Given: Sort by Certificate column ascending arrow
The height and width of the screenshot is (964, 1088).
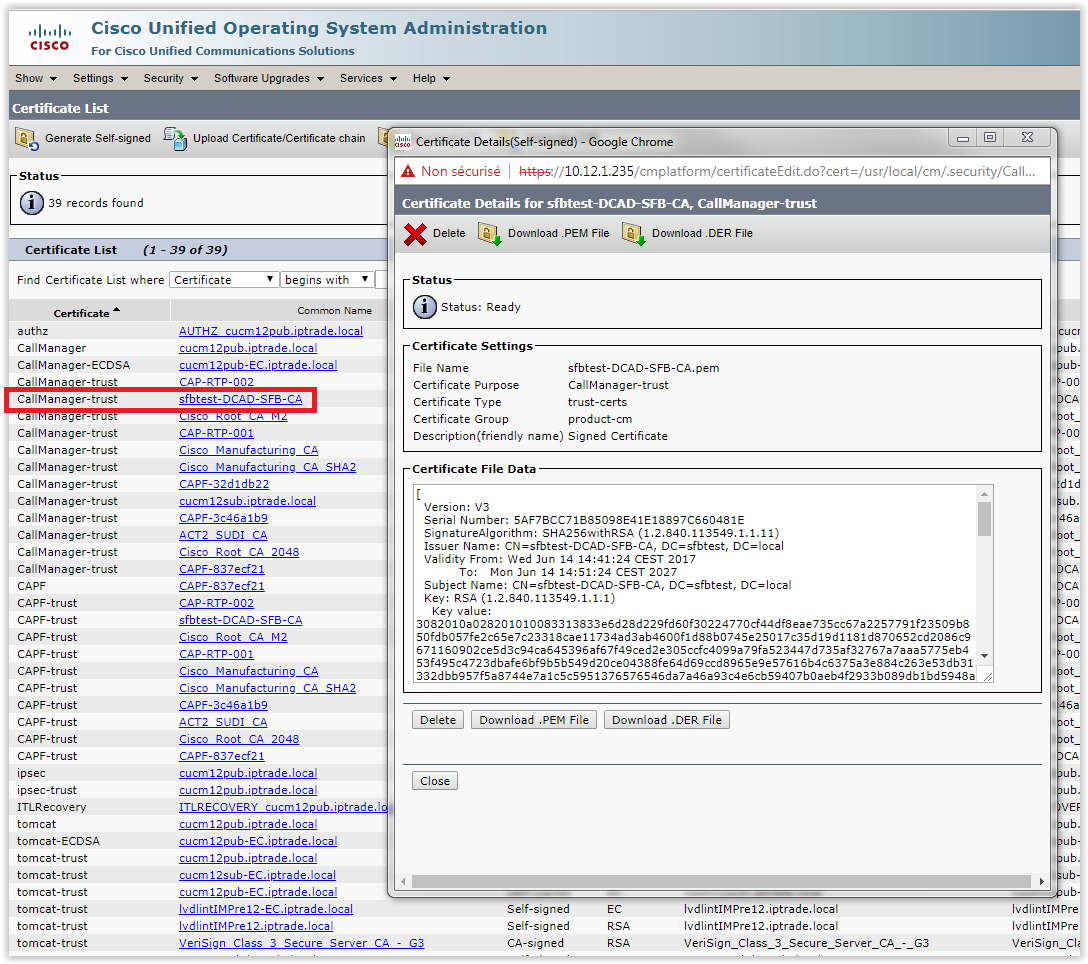Looking at the screenshot, I should point(117,310).
